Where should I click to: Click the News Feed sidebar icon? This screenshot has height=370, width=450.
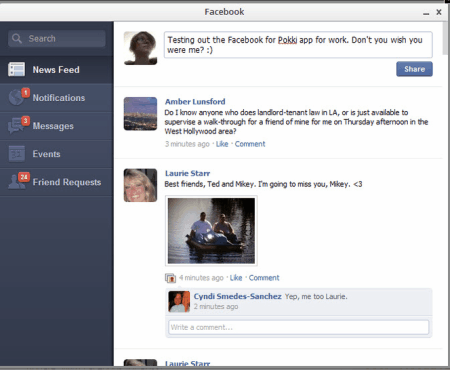click(x=16, y=69)
